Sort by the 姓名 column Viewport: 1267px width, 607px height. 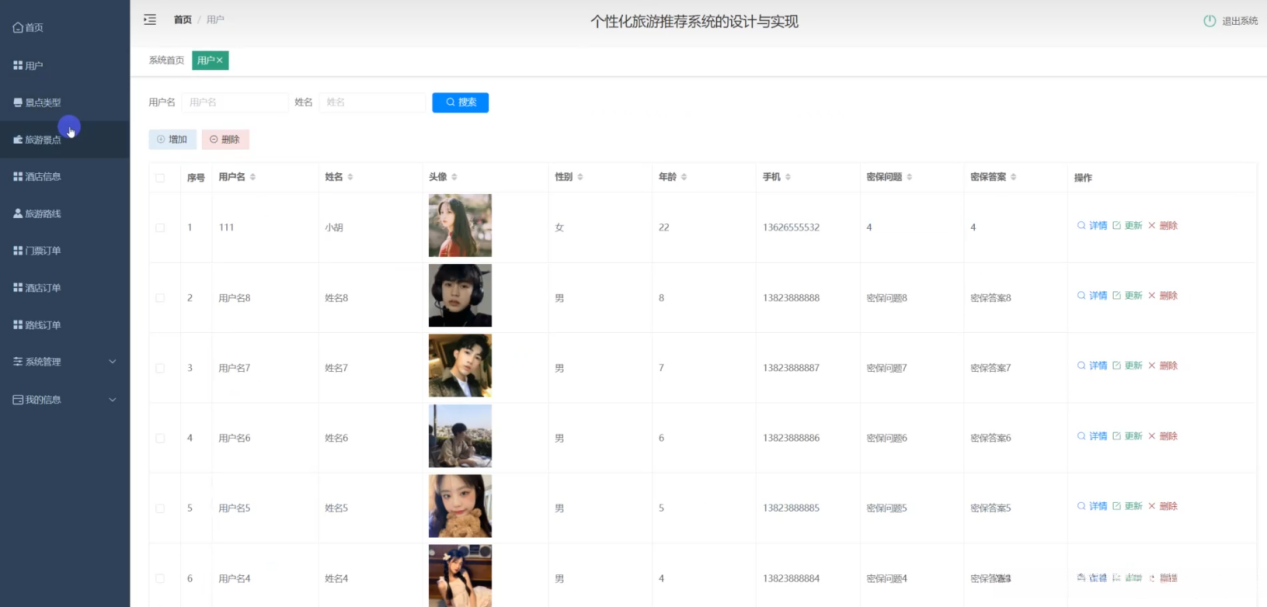point(350,177)
